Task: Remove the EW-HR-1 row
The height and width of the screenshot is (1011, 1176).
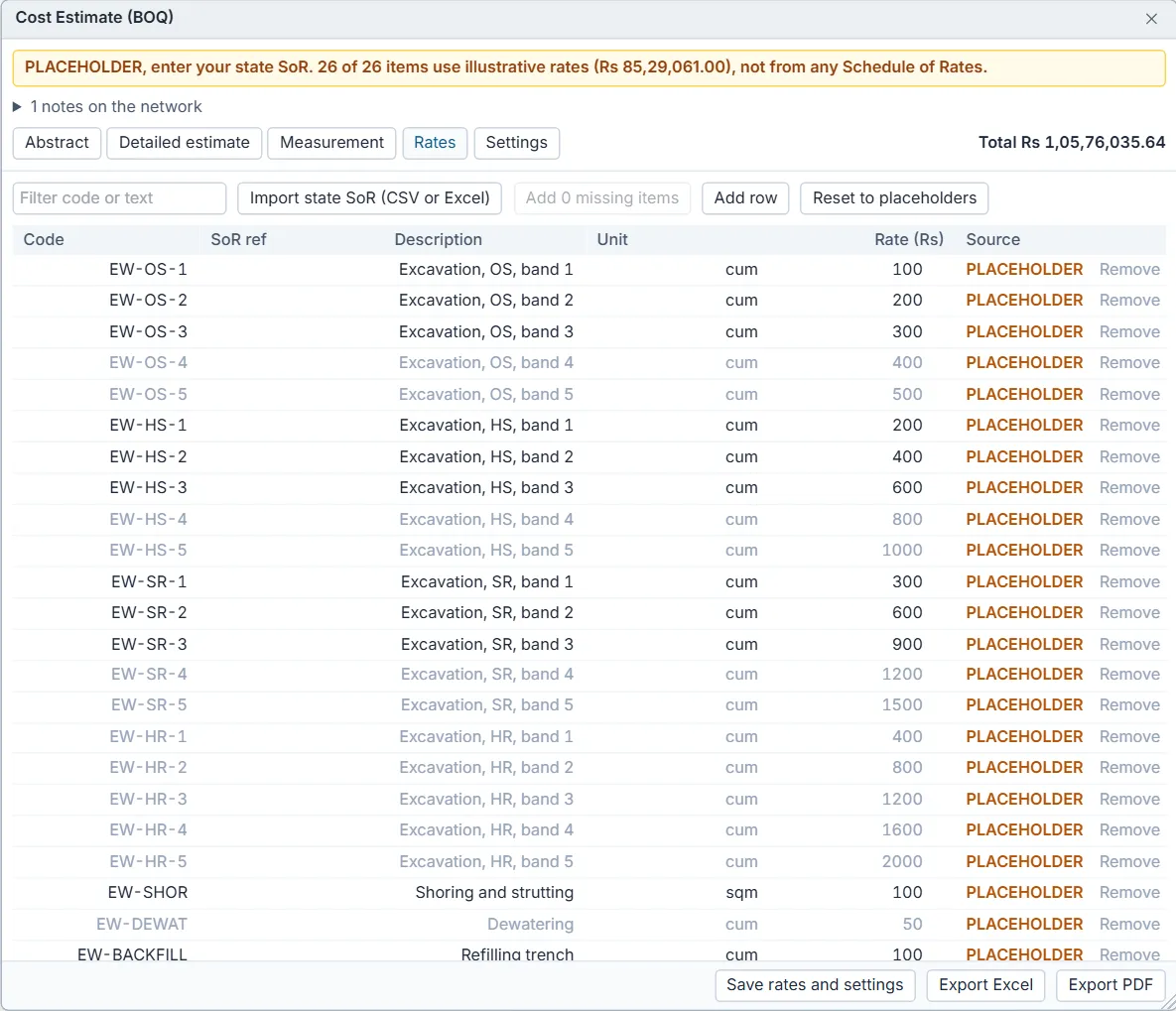Action: pos(1129,736)
